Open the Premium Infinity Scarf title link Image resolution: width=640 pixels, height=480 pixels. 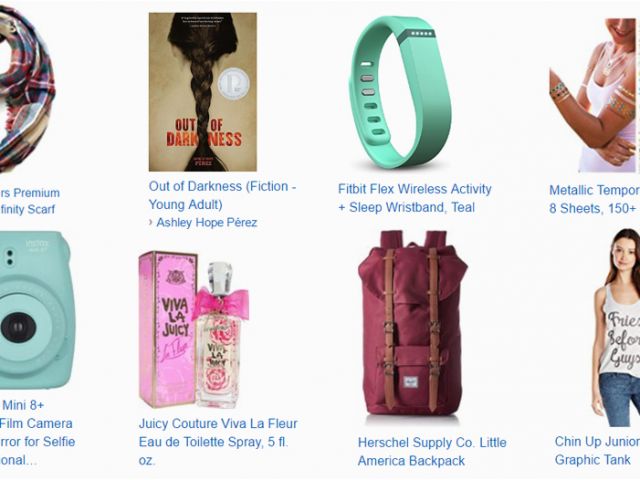(29, 201)
